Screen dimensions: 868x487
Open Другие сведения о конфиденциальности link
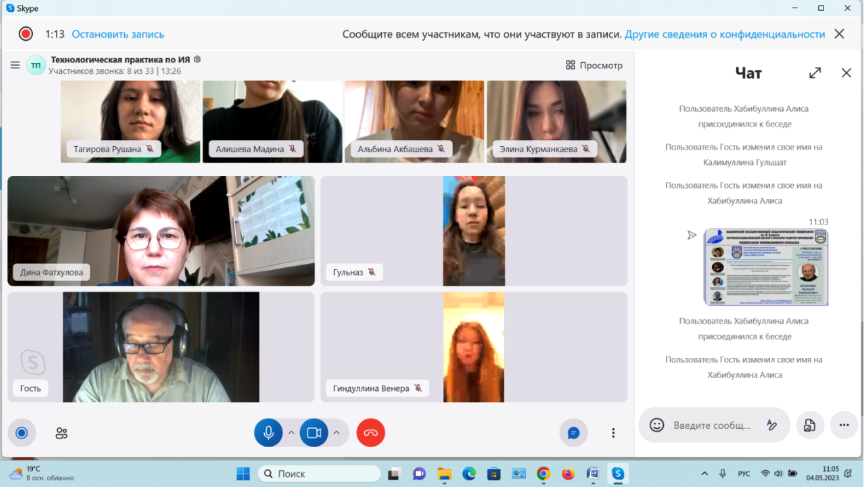pyautogui.click(x=725, y=34)
